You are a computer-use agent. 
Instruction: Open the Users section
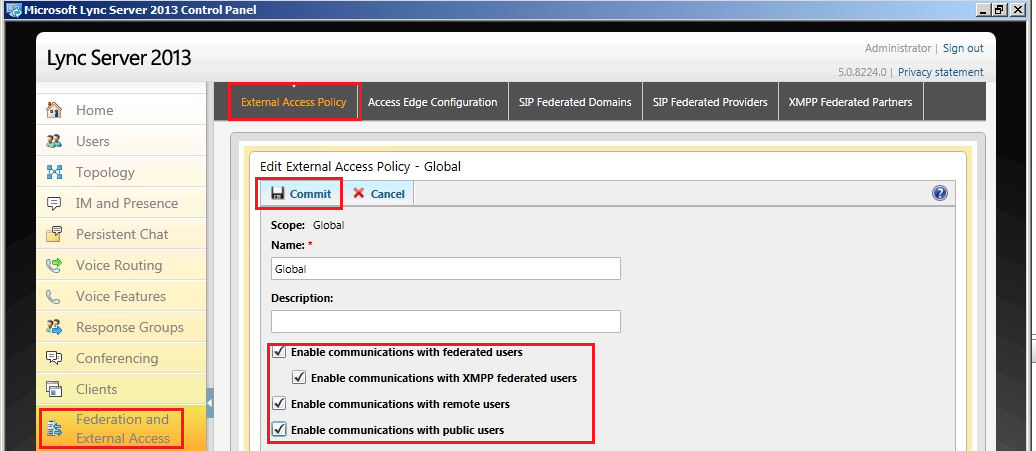(x=122, y=141)
